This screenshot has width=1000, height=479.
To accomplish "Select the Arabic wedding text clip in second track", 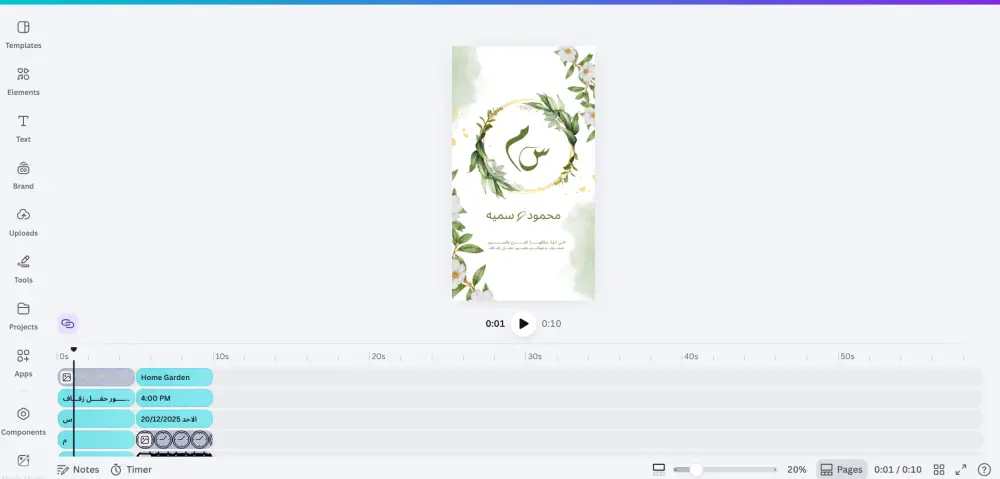I will [96, 398].
